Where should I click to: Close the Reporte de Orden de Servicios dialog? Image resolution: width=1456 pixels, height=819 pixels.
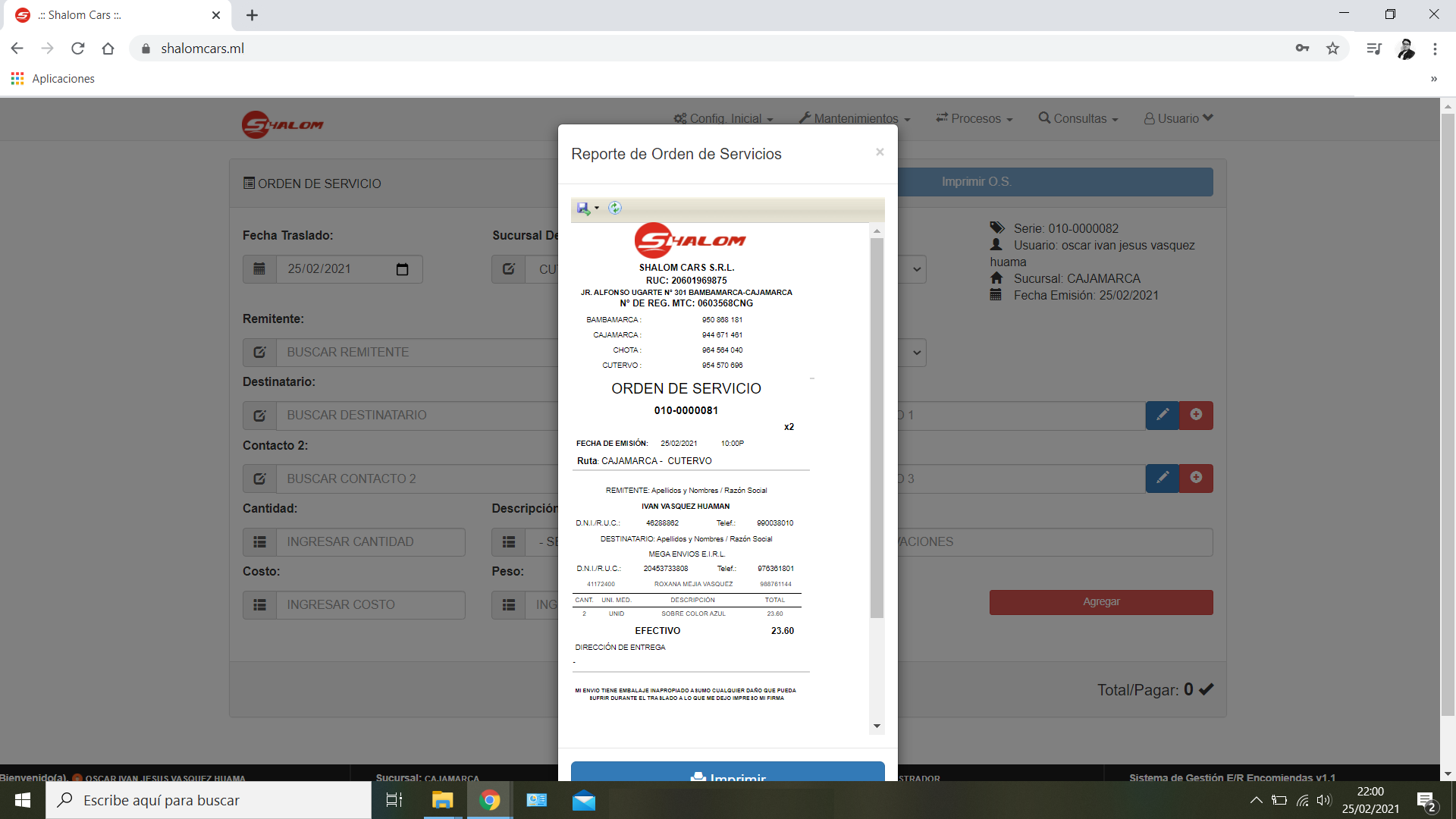point(880,152)
